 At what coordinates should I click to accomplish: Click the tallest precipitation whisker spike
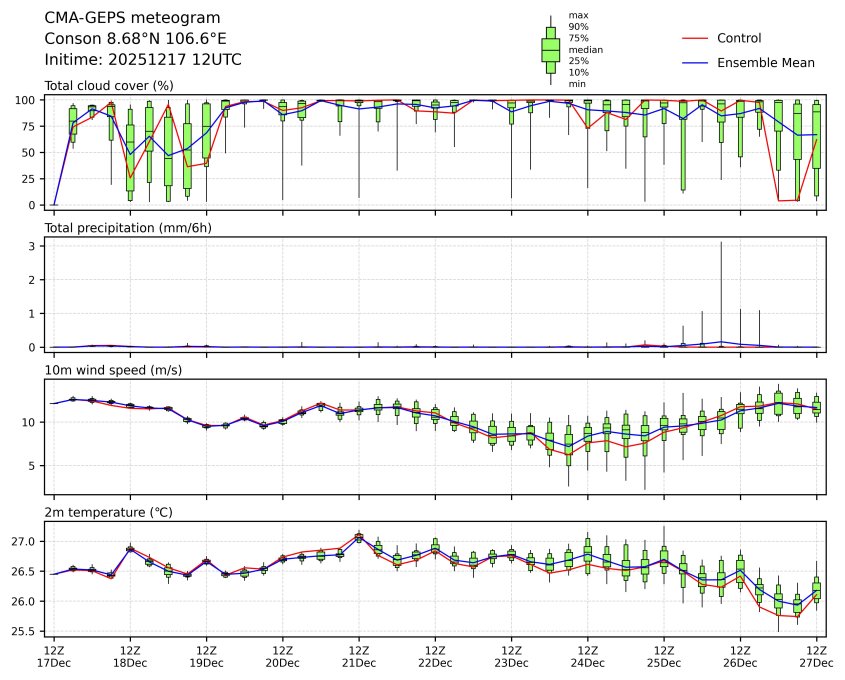pyautogui.click(x=721, y=290)
